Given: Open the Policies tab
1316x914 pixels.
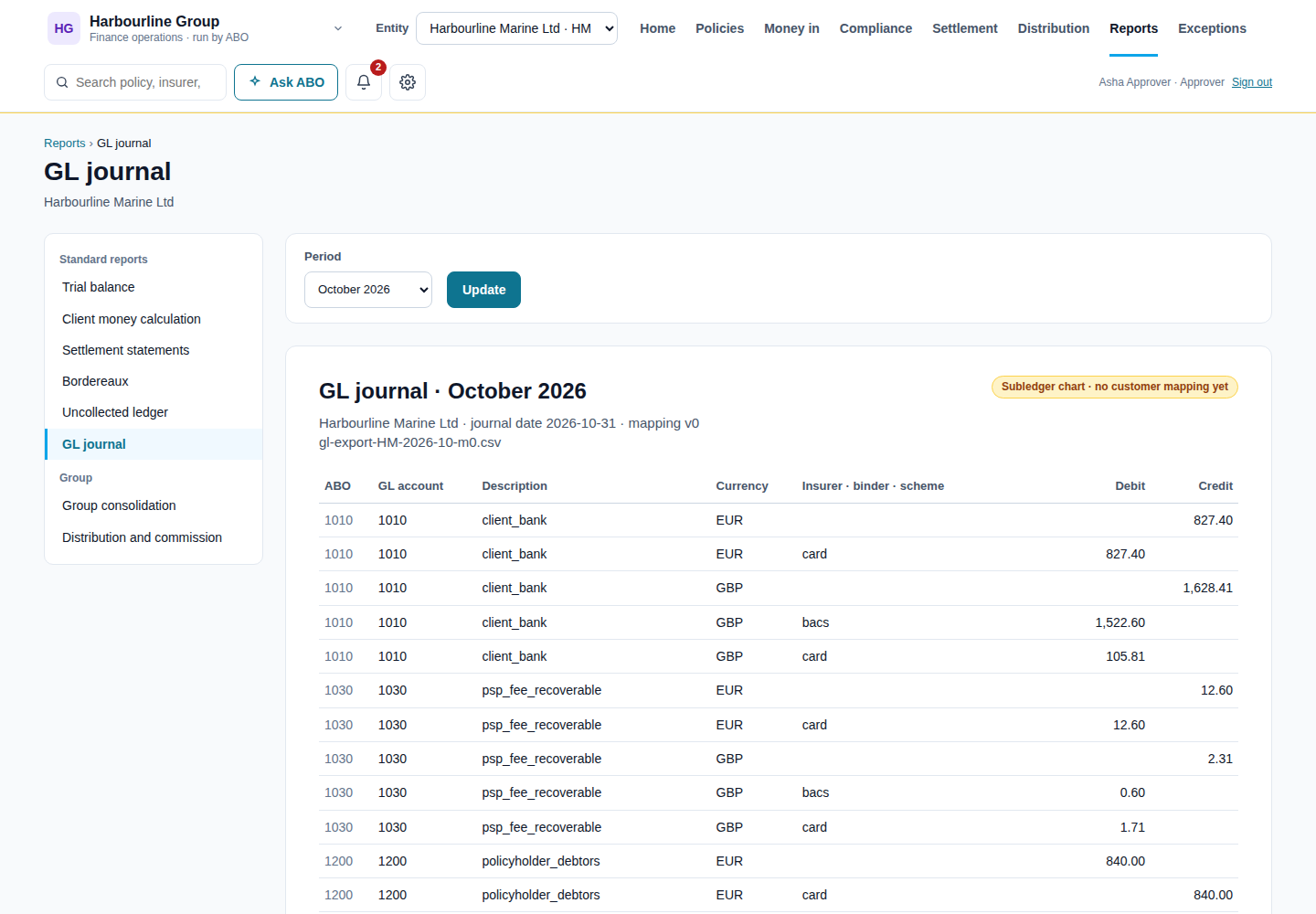Looking at the screenshot, I should [x=720, y=28].
